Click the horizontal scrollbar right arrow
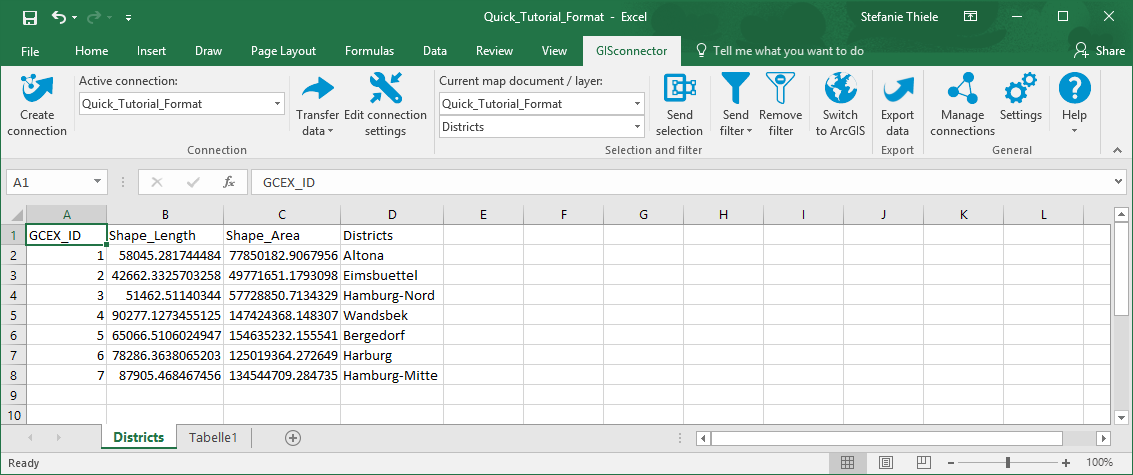Screen dimensions: 1133x475 [x=1103, y=438]
